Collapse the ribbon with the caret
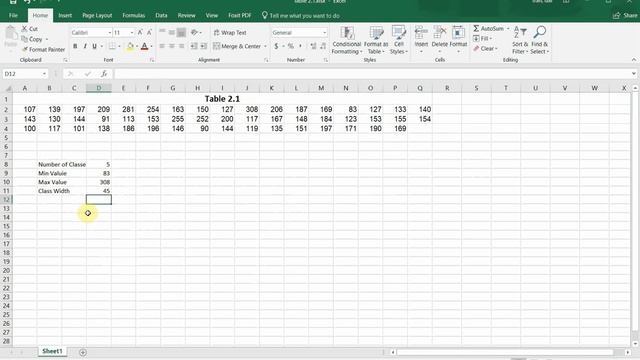Image resolution: width=640 pixels, height=360 pixels. coord(633,60)
